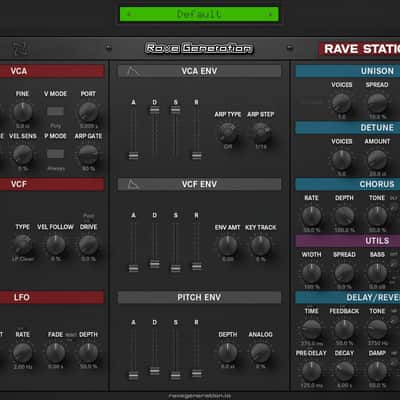Click the PITCH ENV attack (A) slider
This screenshot has width=400, height=400.
pos(133,375)
